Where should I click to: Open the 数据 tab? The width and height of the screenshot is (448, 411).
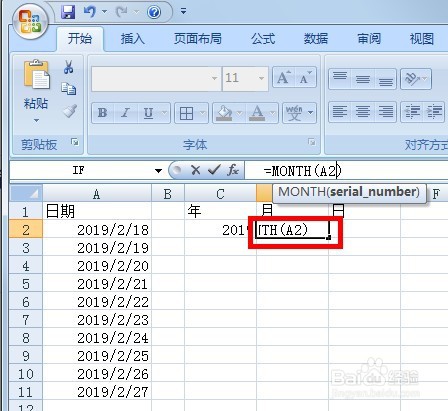(316, 39)
